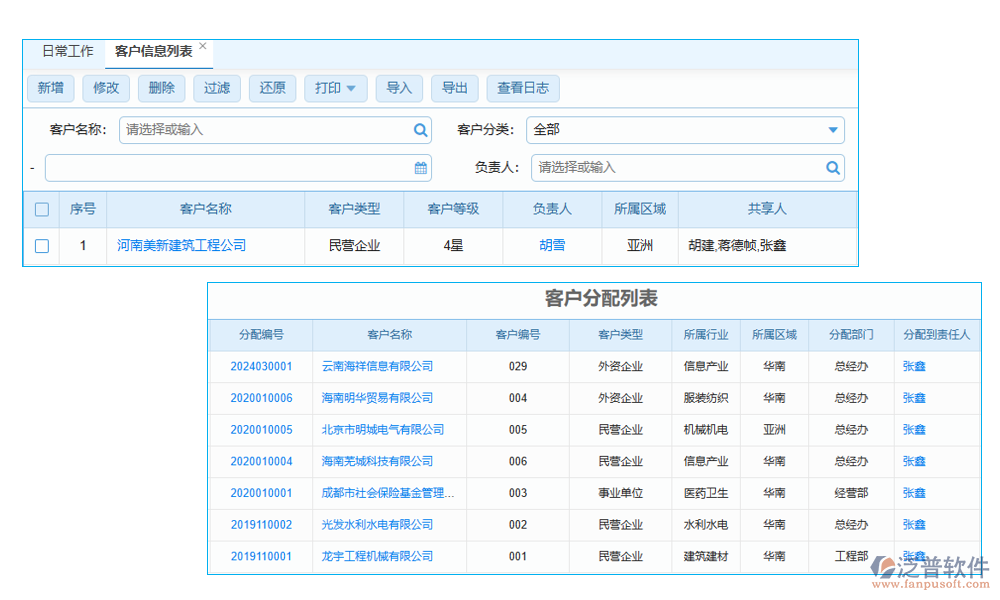Click the search icon beside 负责人 field

coord(833,168)
